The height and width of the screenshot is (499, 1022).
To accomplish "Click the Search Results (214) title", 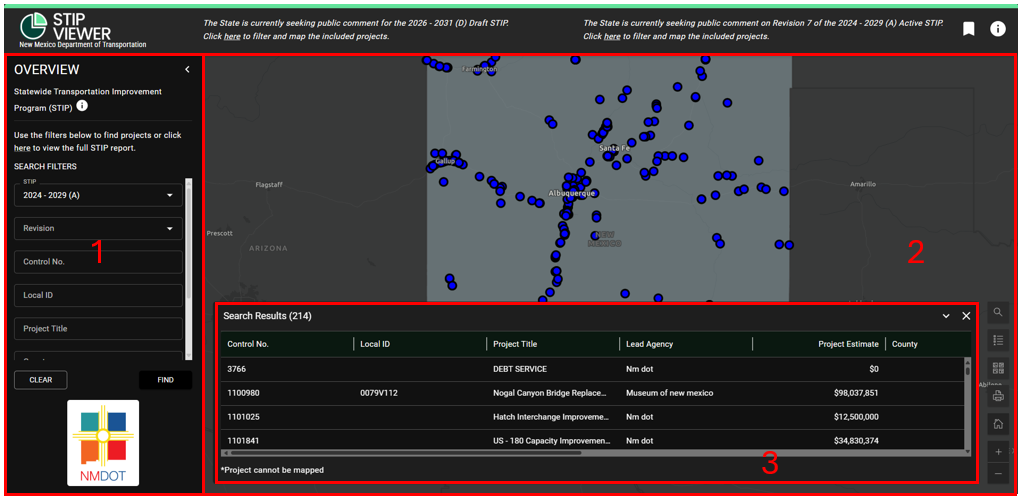I will click(x=267, y=316).
